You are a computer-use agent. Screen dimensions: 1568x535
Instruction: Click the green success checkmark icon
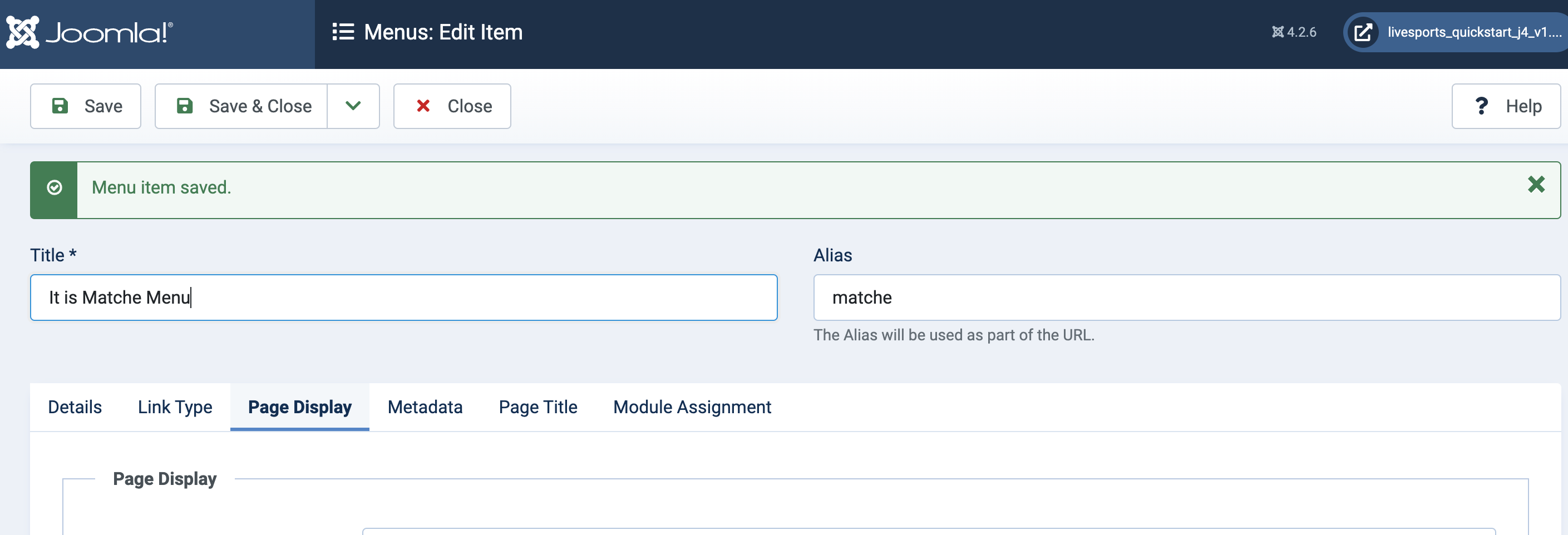click(54, 188)
